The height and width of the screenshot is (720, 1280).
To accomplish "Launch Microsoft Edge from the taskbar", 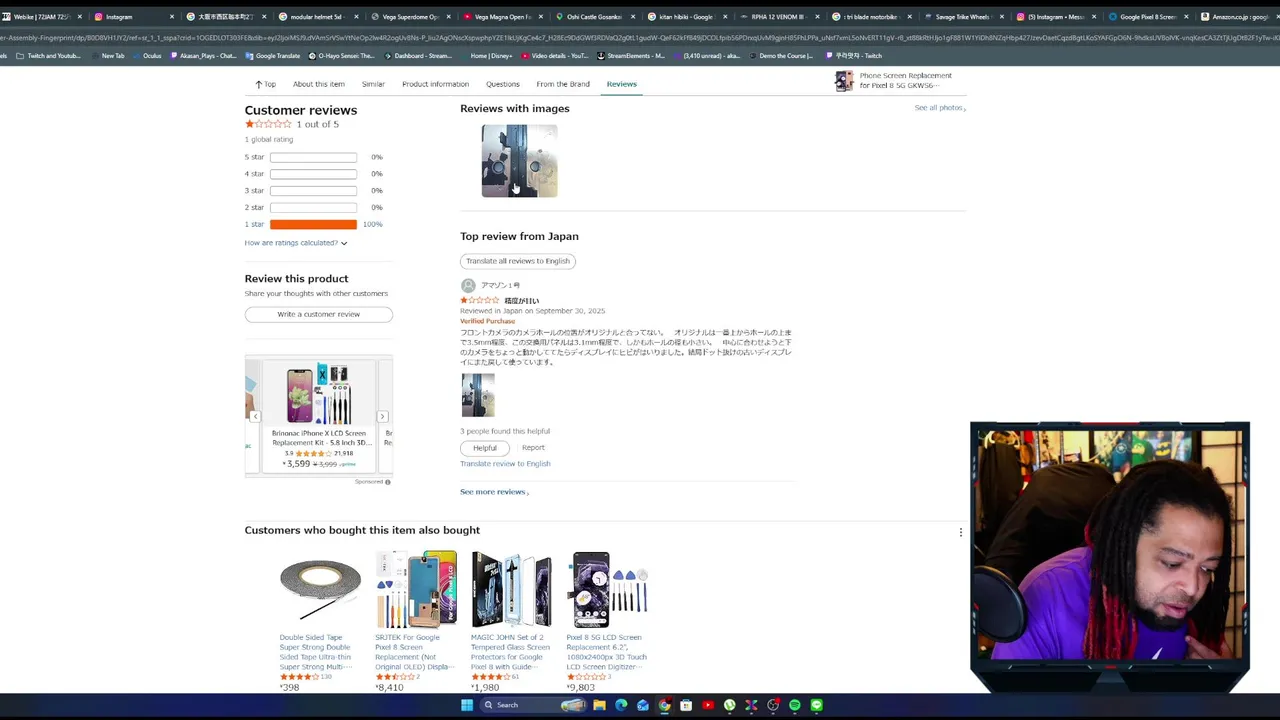I will pyautogui.click(x=621, y=705).
